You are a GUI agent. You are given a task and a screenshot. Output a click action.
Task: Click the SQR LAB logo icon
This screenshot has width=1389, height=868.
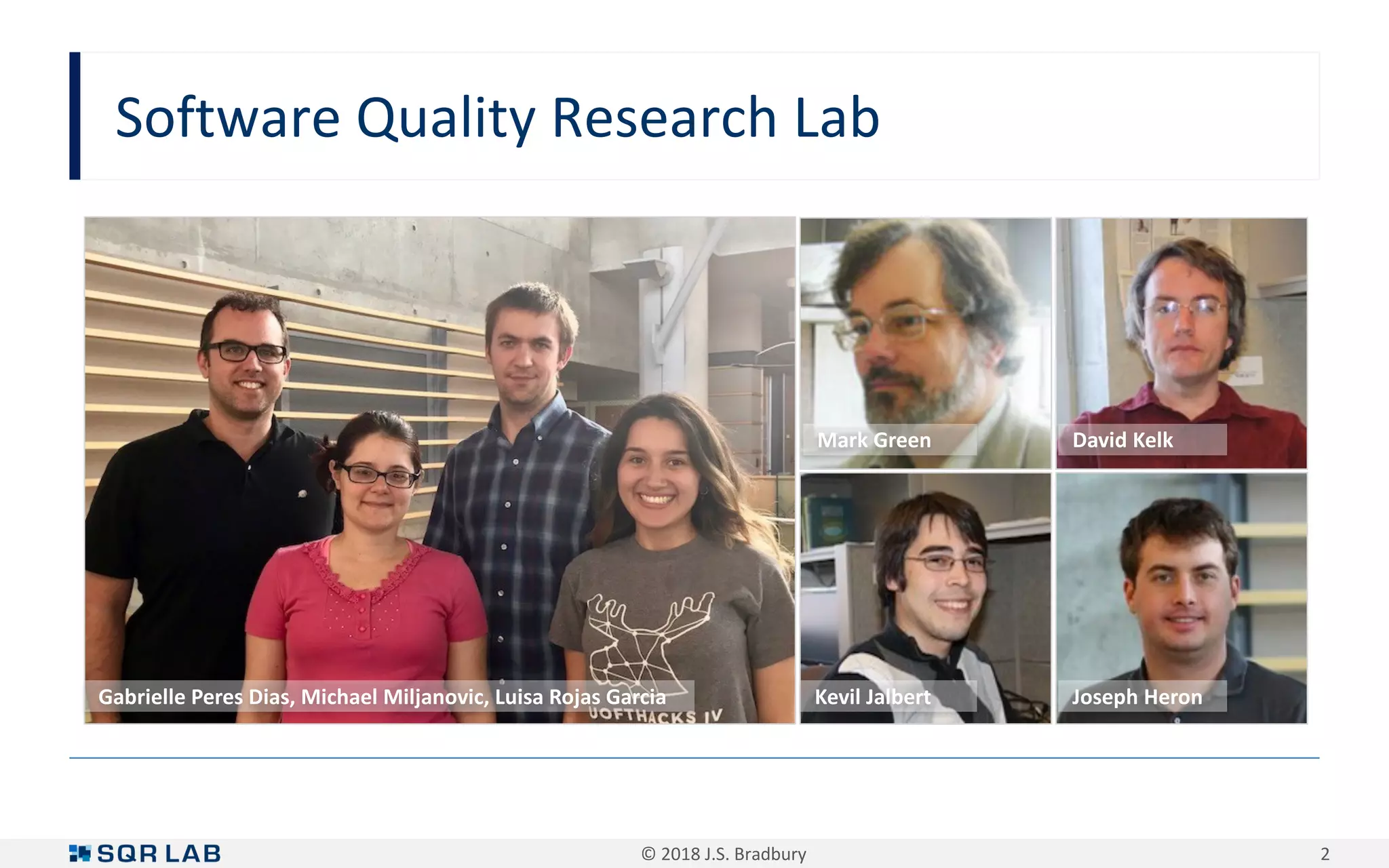tap(79, 853)
